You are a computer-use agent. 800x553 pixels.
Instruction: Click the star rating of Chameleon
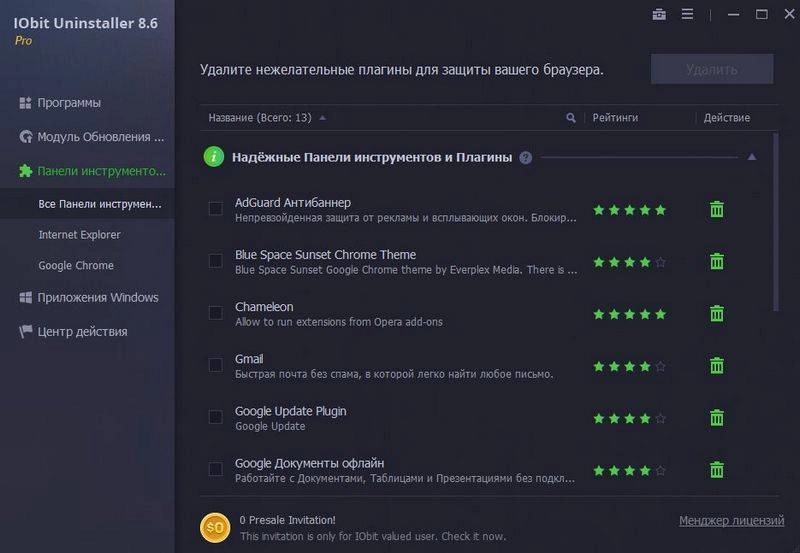coord(630,314)
